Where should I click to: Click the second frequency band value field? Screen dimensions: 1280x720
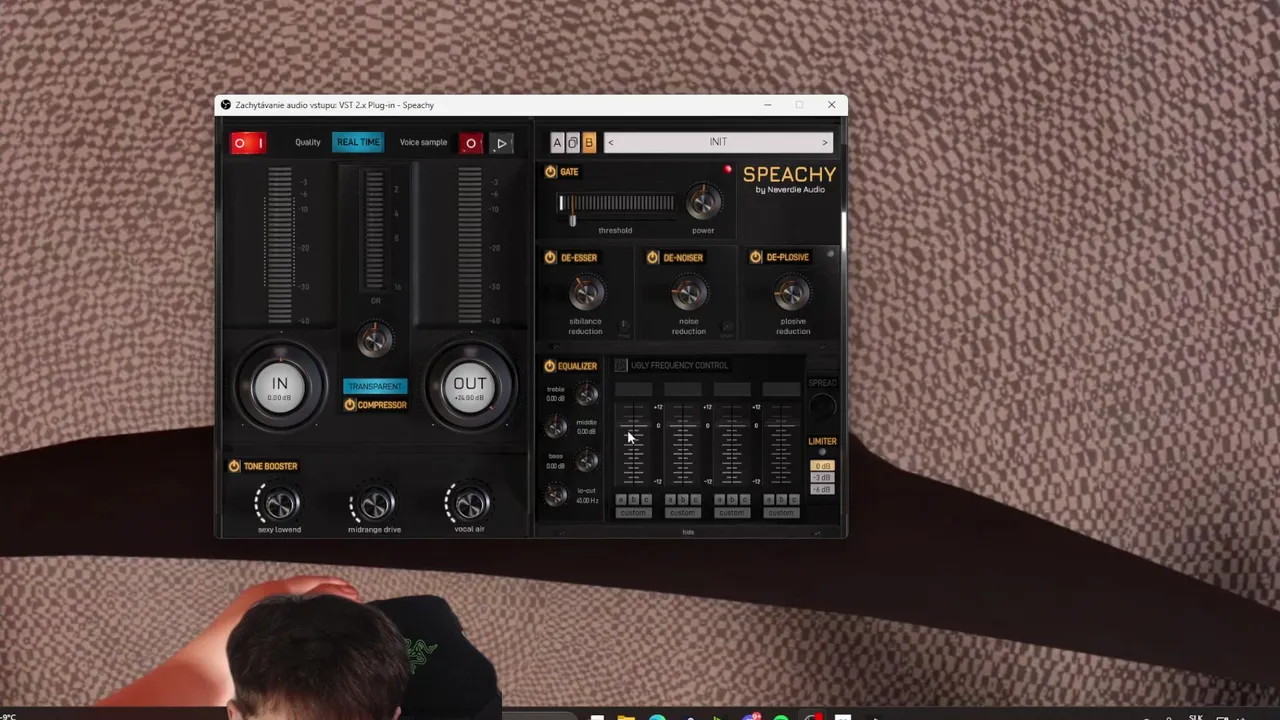[683, 389]
